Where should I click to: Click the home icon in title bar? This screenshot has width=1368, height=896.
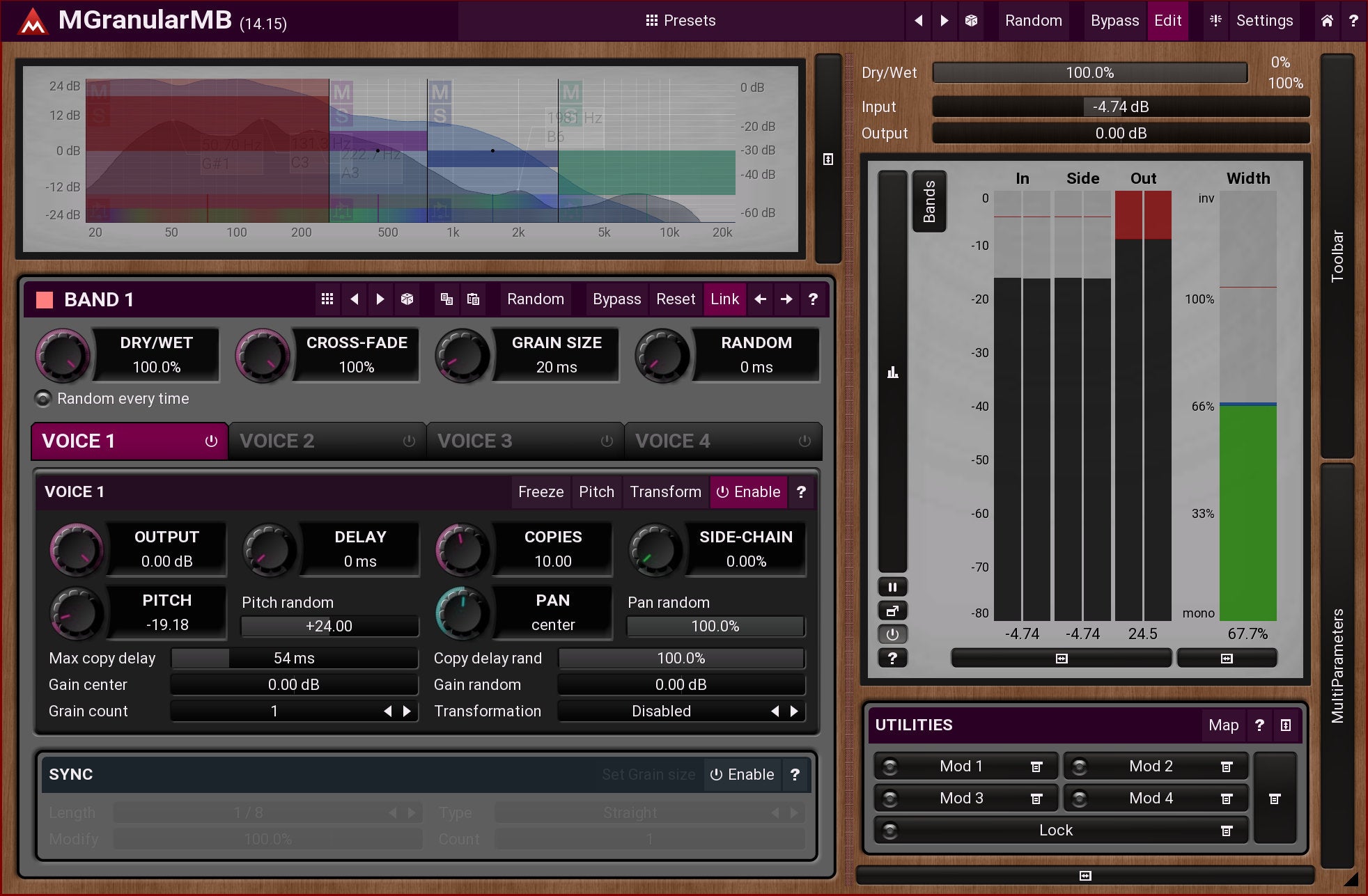point(1327,21)
